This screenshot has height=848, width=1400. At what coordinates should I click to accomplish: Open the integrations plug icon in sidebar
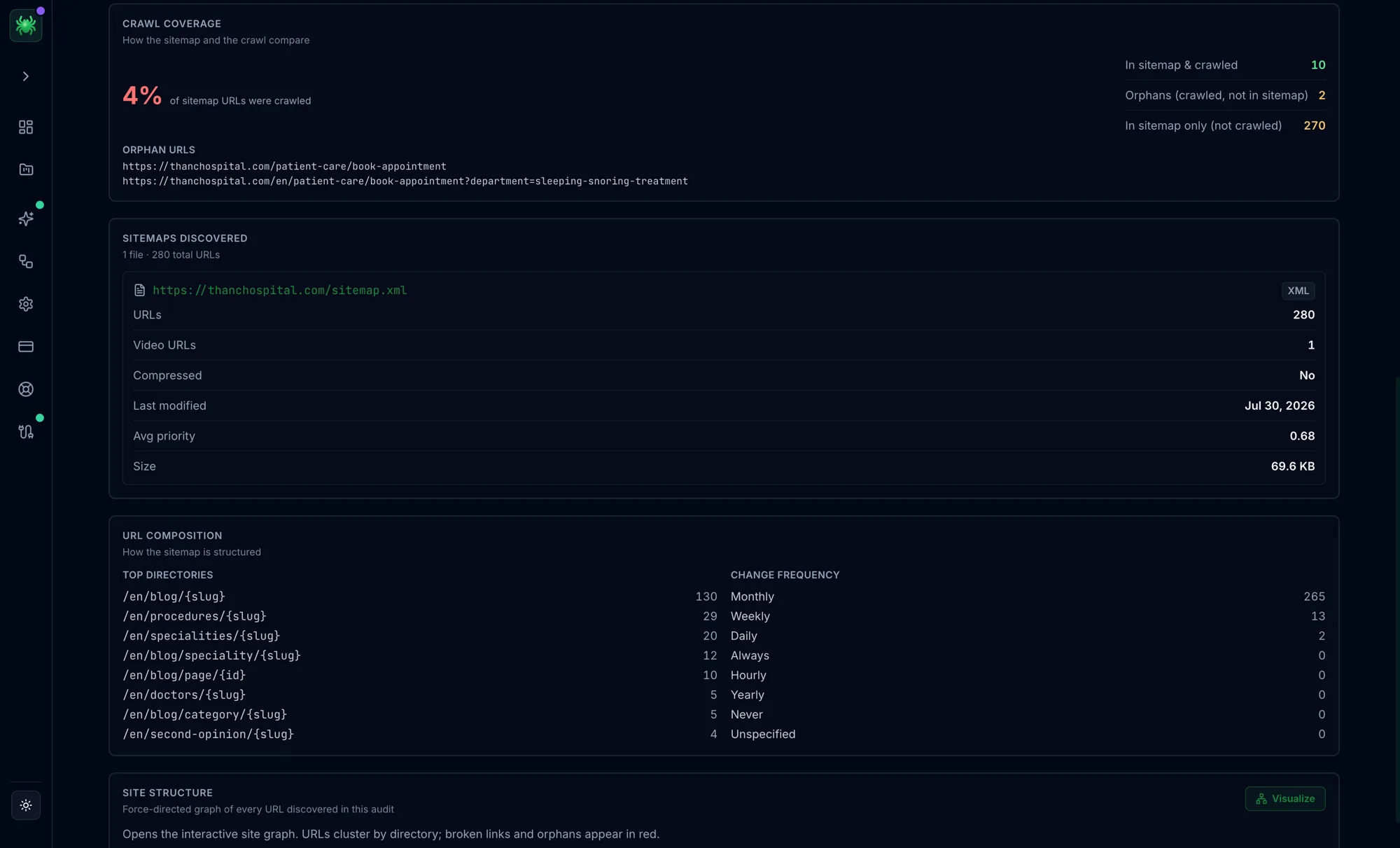click(x=26, y=432)
